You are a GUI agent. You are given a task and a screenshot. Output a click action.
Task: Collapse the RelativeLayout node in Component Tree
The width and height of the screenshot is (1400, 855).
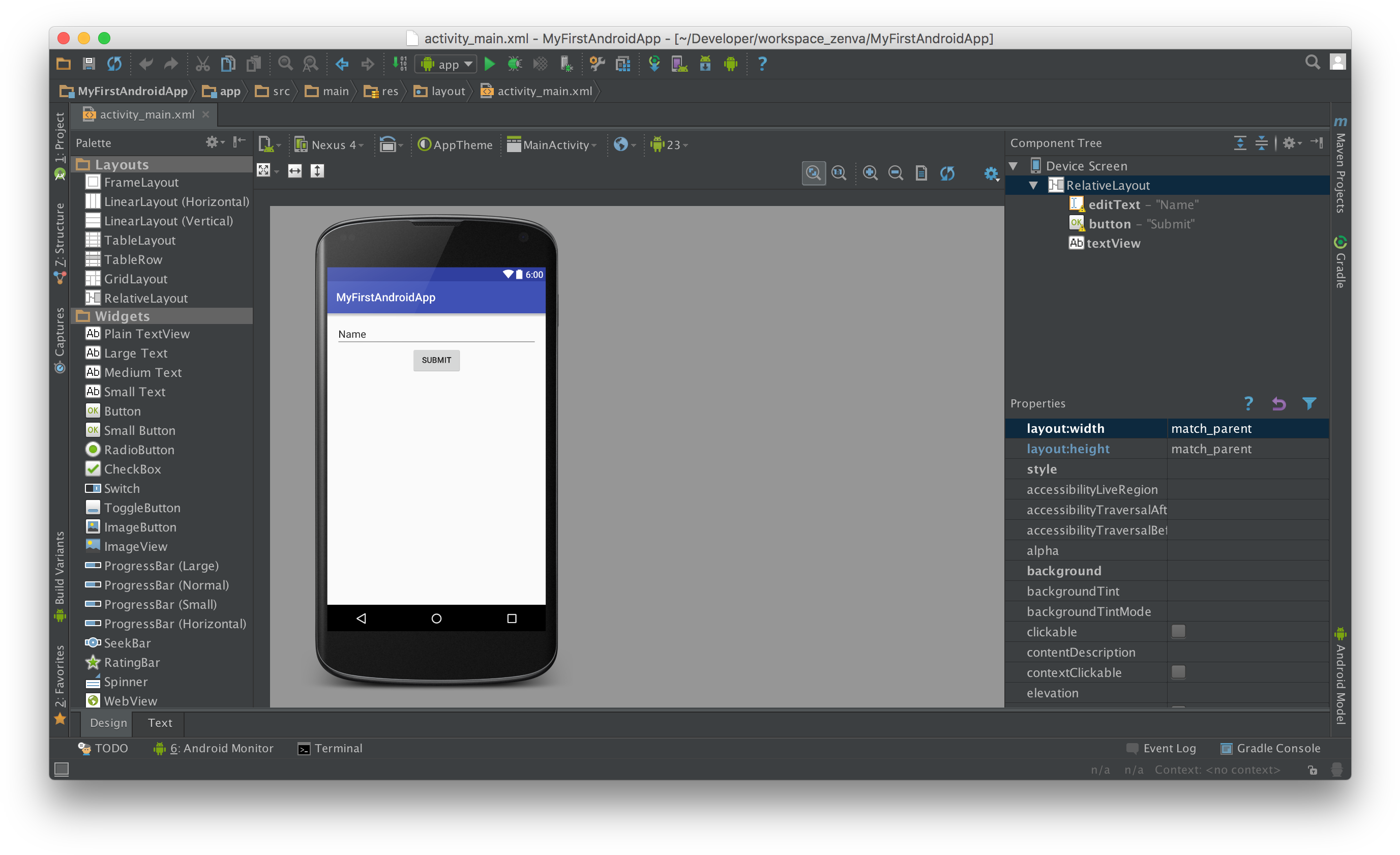coord(1032,185)
